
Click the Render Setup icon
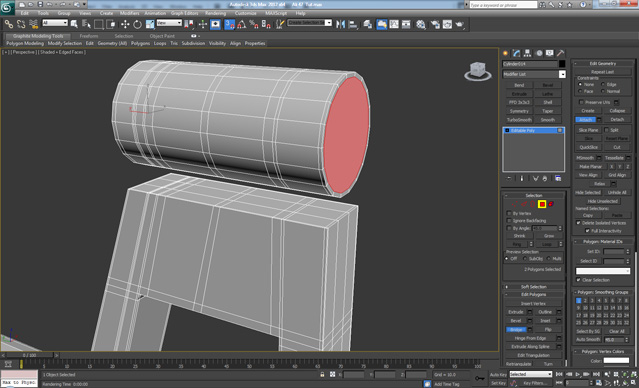435,24
